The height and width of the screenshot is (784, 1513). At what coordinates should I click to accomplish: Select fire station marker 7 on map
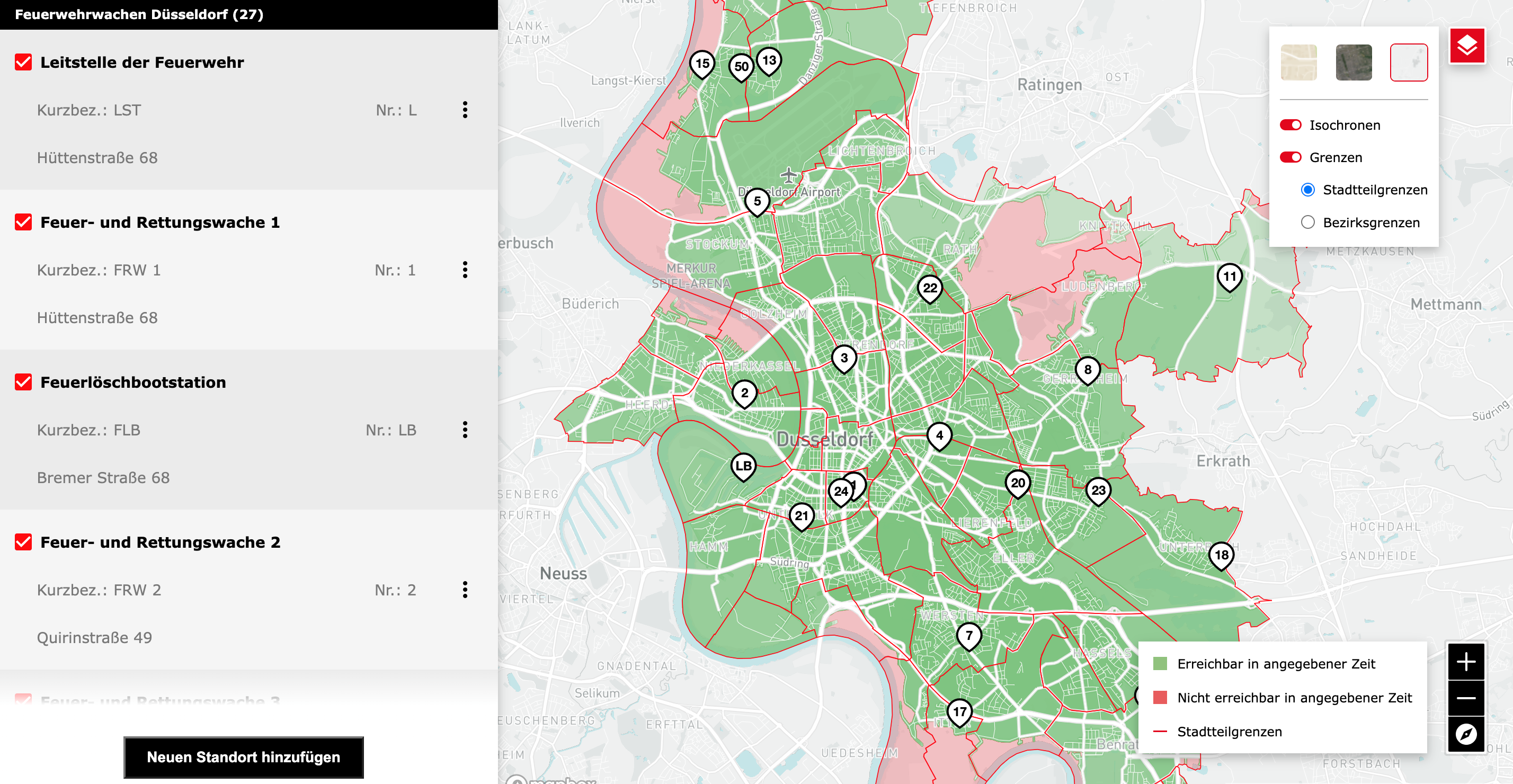pyautogui.click(x=968, y=636)
